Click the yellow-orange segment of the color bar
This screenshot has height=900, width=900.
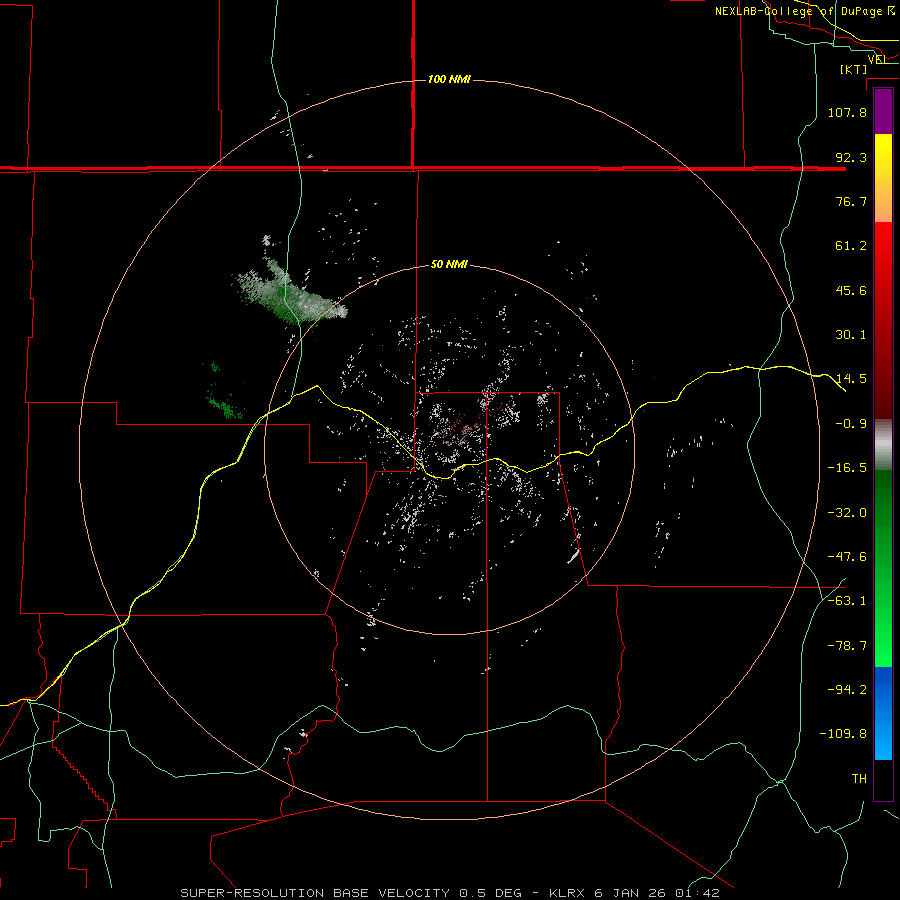[883, 178]
